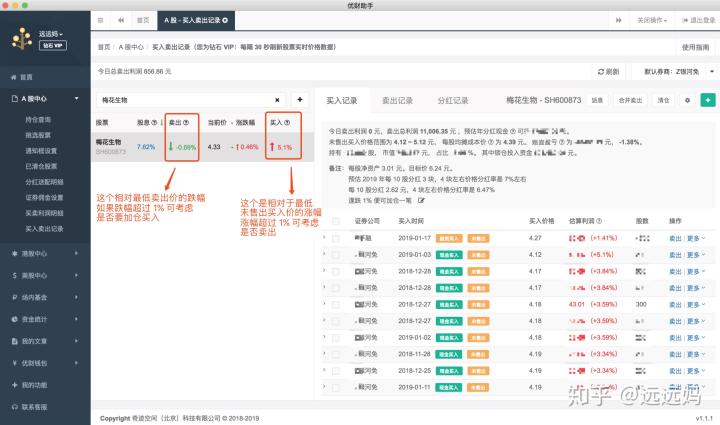Click the help icon beside 股息 column header
Viewport: 720px width, 425px height.
154,123
